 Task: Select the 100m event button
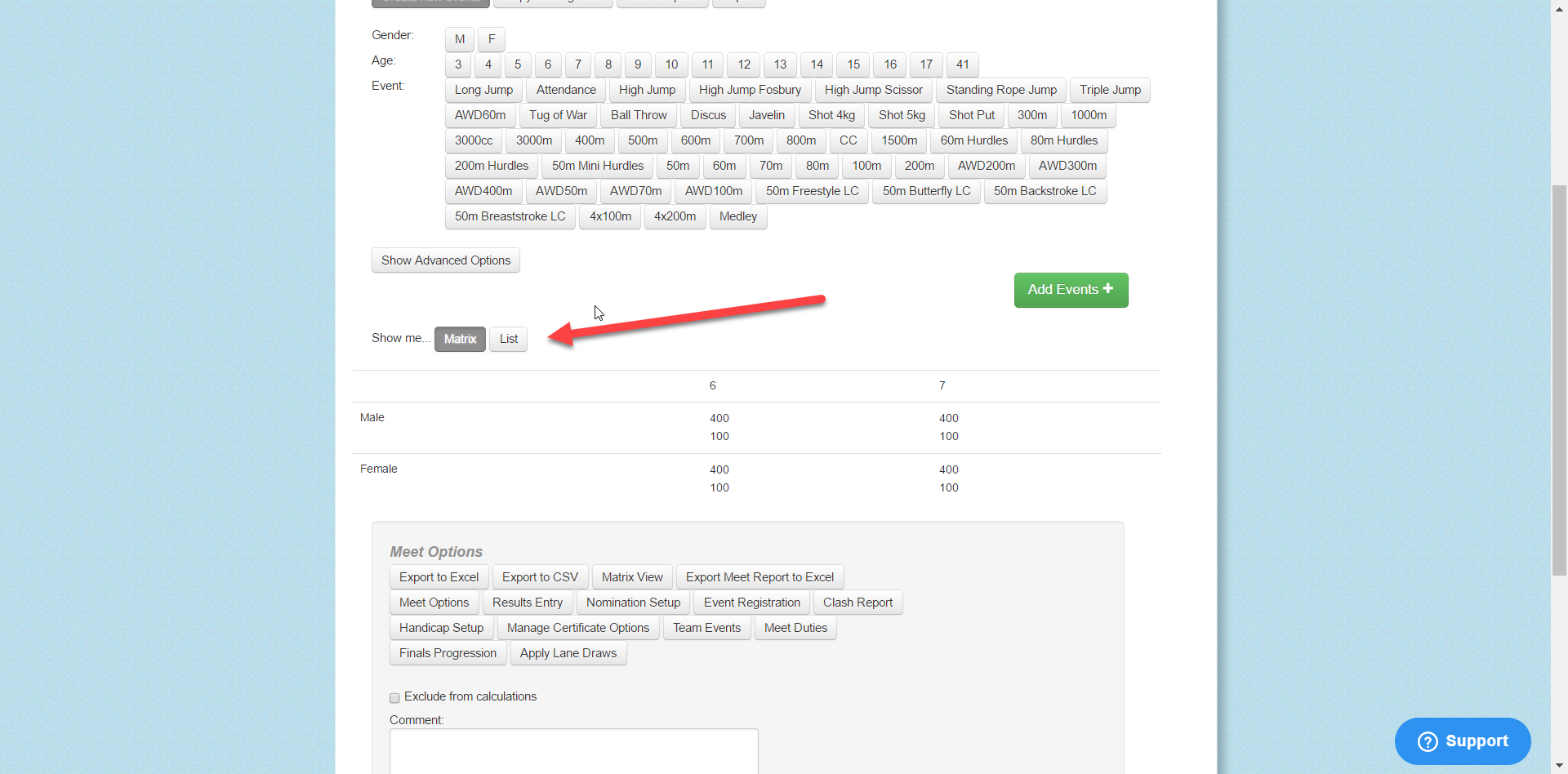pos(866,166)
